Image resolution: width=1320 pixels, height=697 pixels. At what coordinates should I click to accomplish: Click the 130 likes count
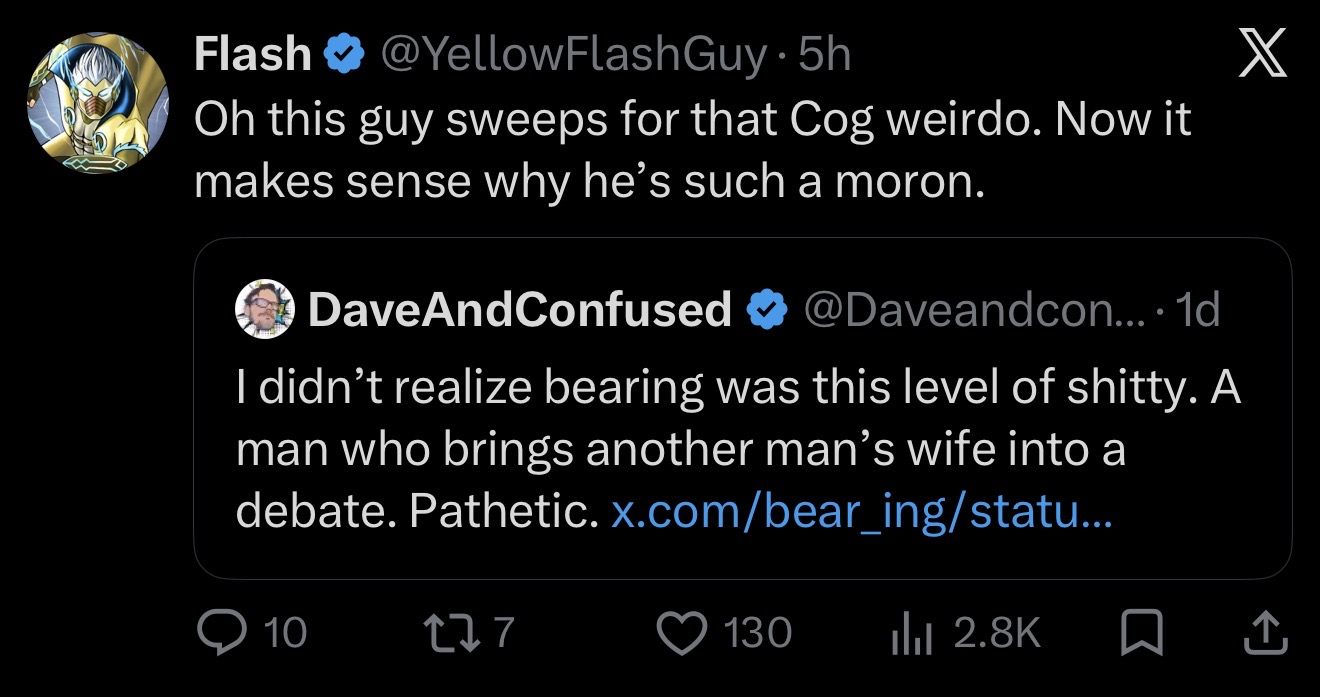point(757,633)
